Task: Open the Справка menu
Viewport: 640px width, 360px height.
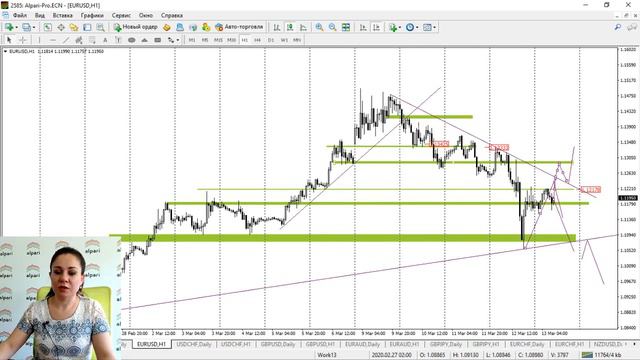Action: (171, 16)
